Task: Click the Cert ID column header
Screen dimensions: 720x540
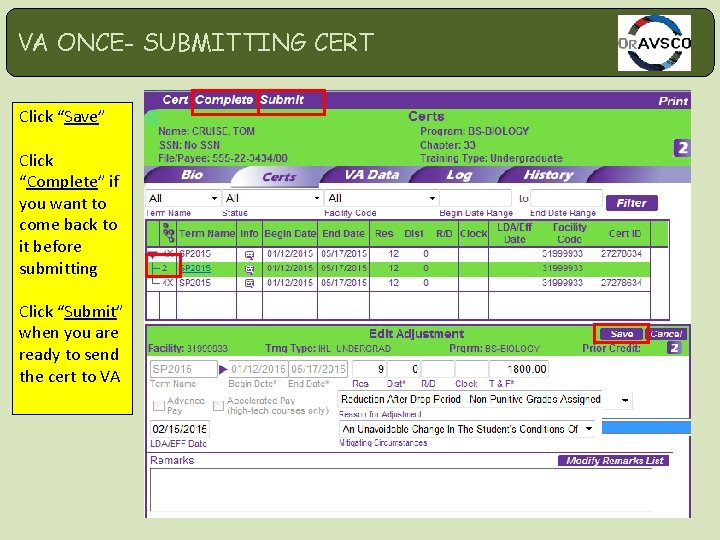Action: tap(624, 233)
